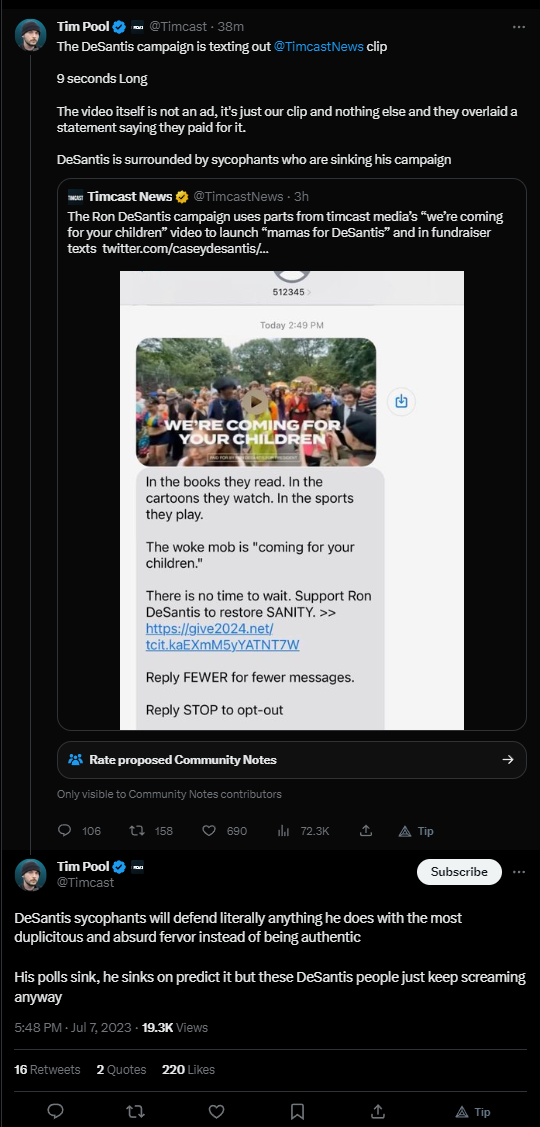This screenshot has height=1127, width=540.
Task: Open the @TimcastNews mention link
Action: pyautogui.click(x=319, y=45)
